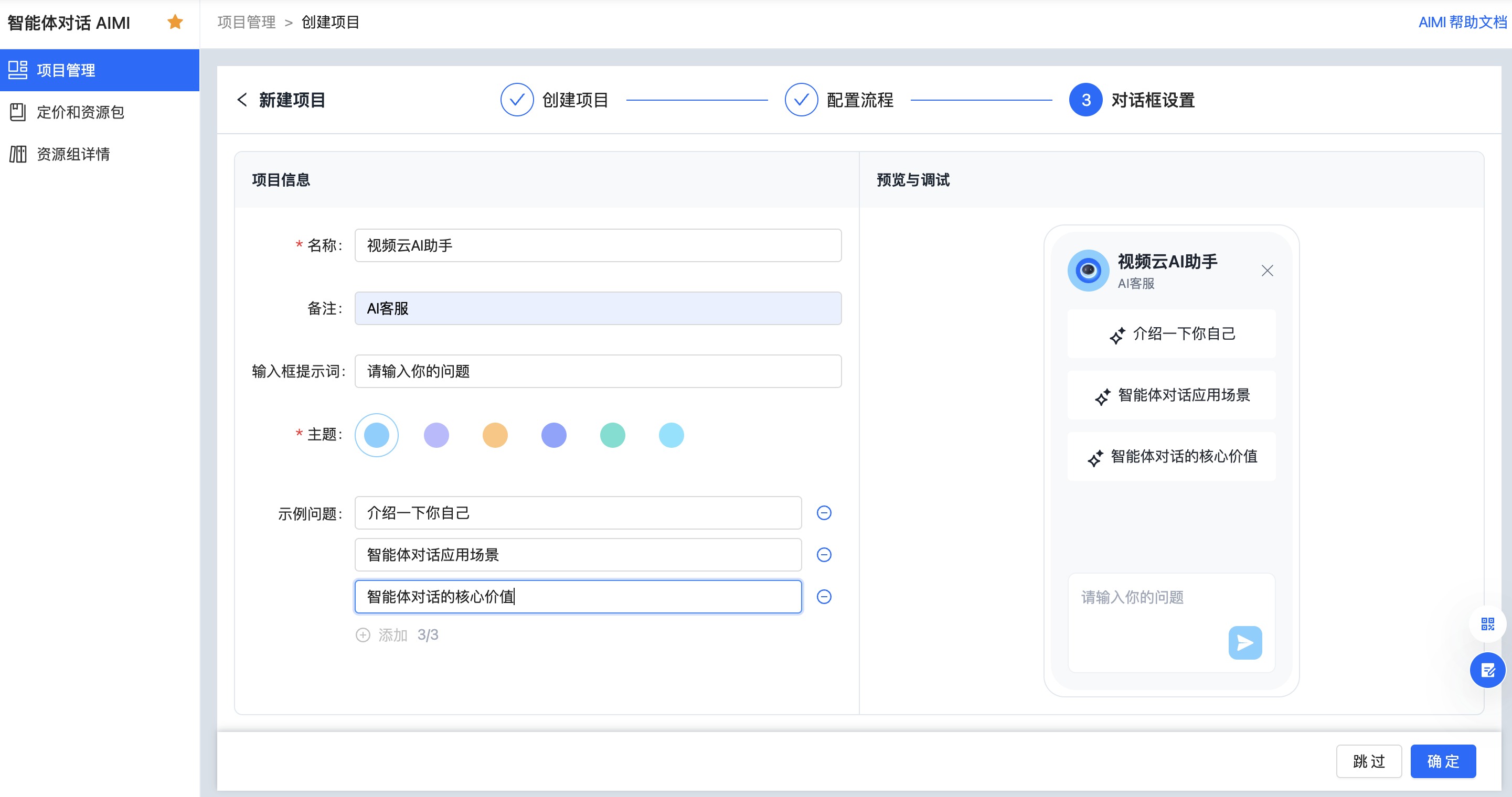Remove the 介绍一下你自己 example question

[824, 513]
